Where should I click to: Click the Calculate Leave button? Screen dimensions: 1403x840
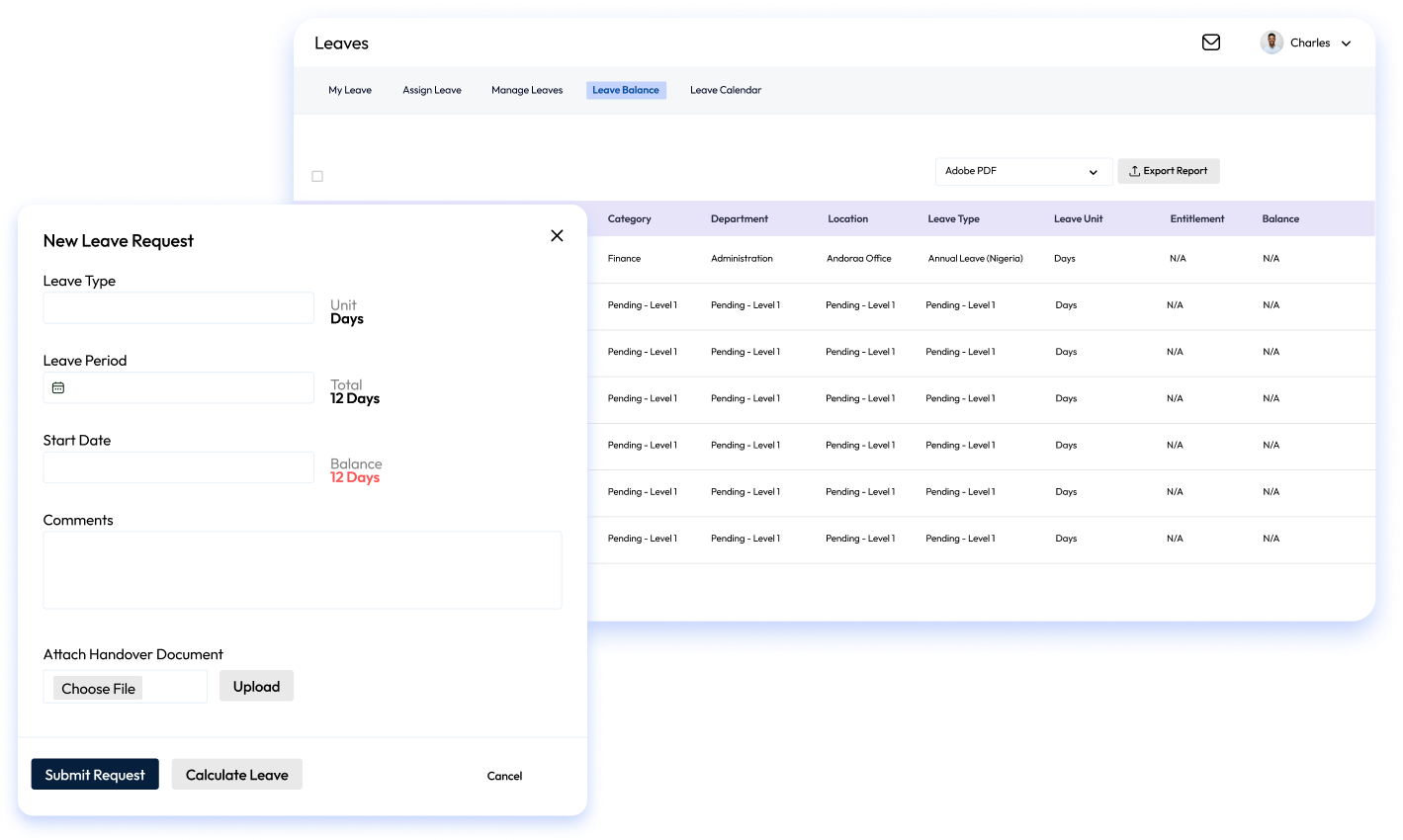[x=236, y=775]
